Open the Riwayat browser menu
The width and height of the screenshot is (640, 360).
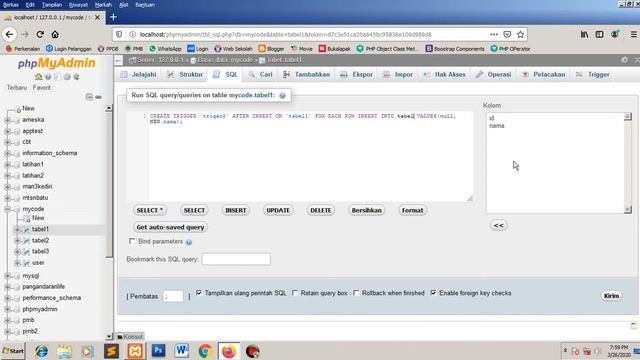pos(78,5)
